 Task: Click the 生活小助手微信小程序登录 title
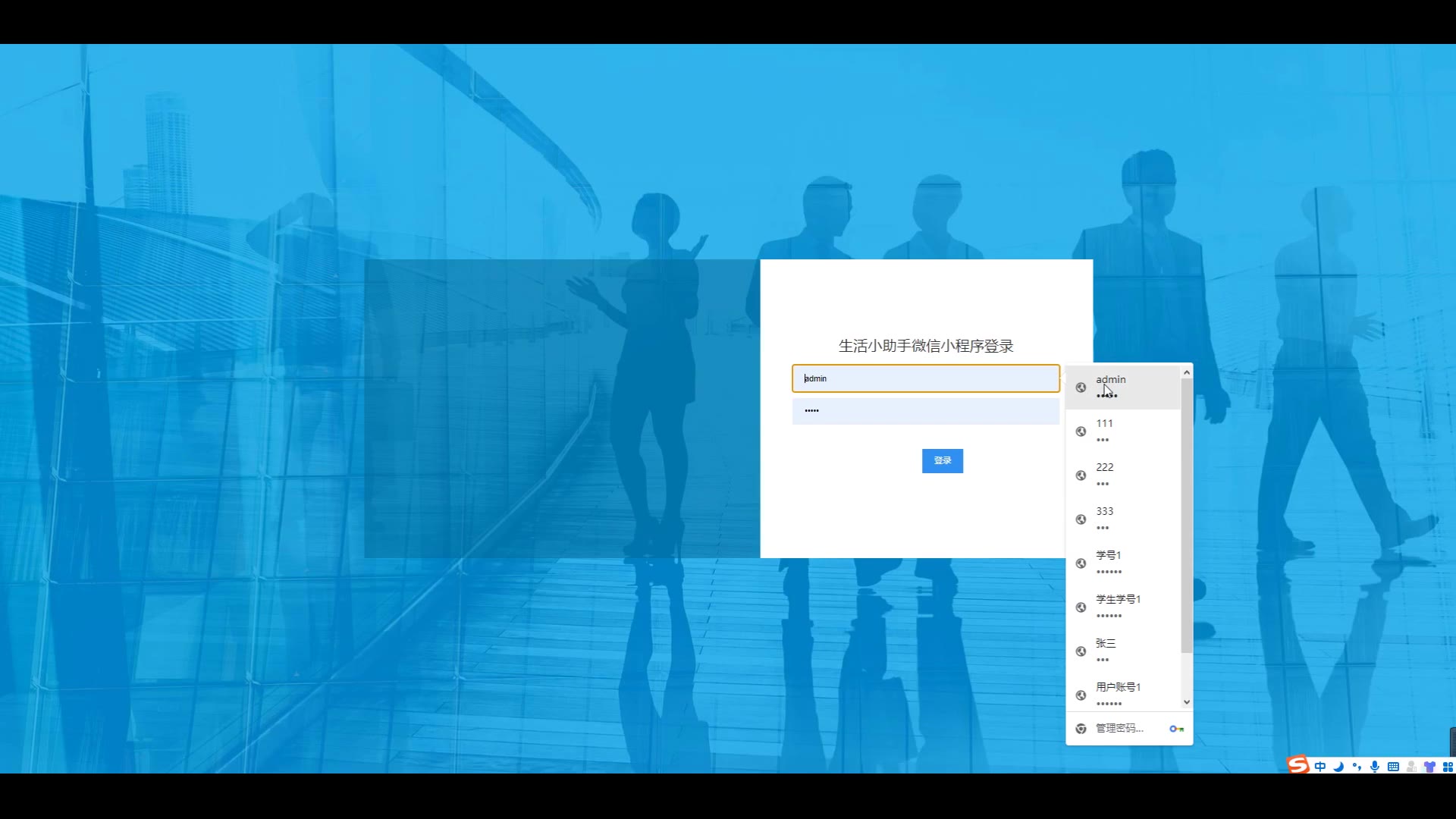click(x=926, y=346)
